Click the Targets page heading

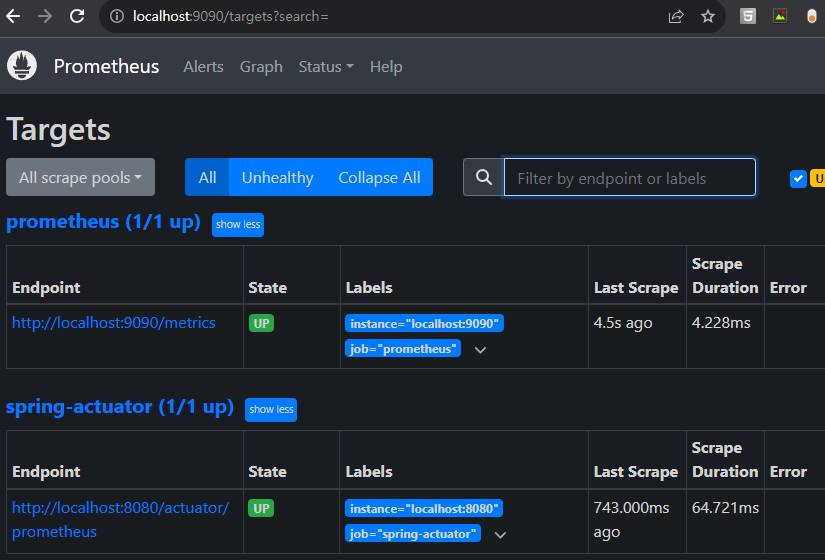click(58, 129)
